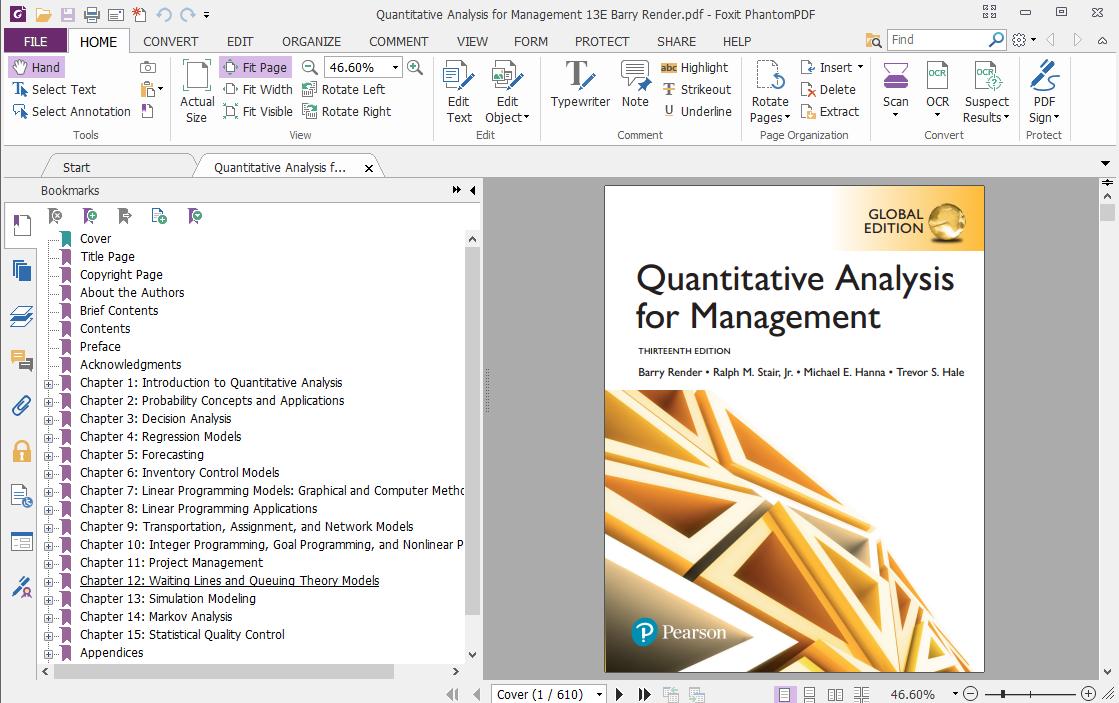Go to Chapter 3: Decision Analysis

tap(156, 419)
